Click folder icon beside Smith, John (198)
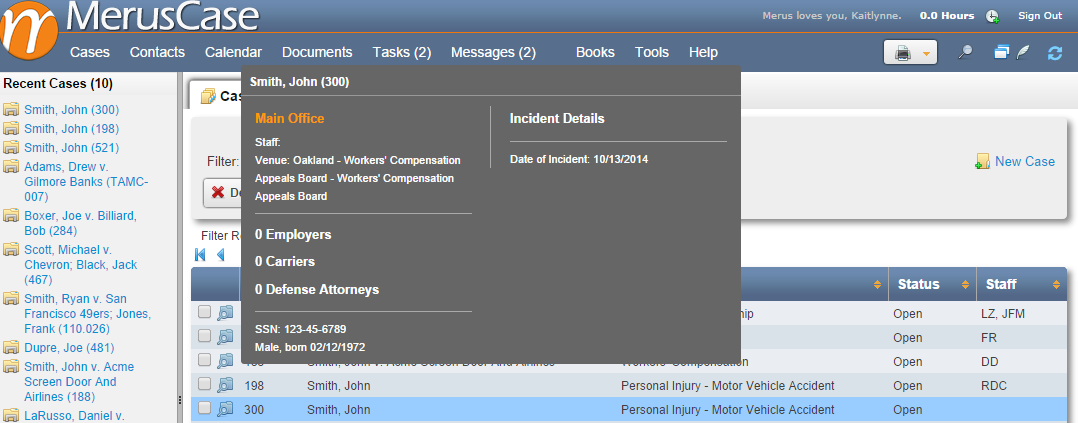This screenshot has height=423, width=1078. pyautogui.click(x=11, y=129)
